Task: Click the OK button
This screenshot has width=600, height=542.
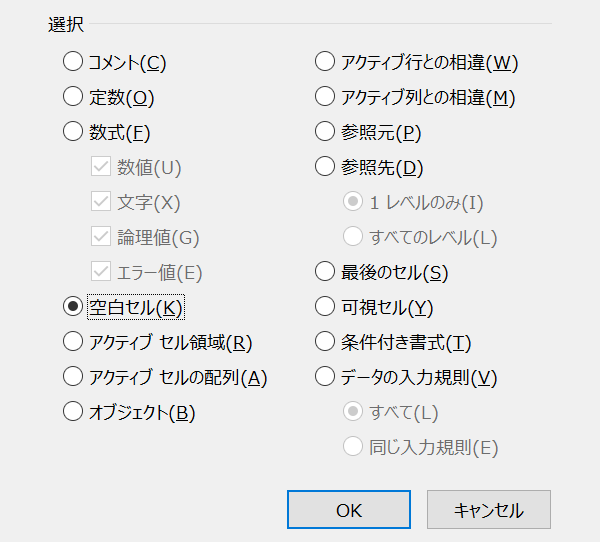Action: pos(348,509)
